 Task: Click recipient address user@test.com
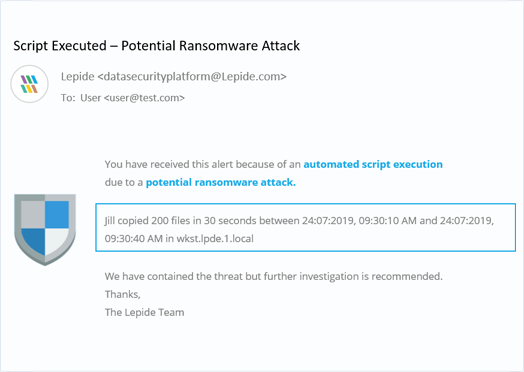144,98
